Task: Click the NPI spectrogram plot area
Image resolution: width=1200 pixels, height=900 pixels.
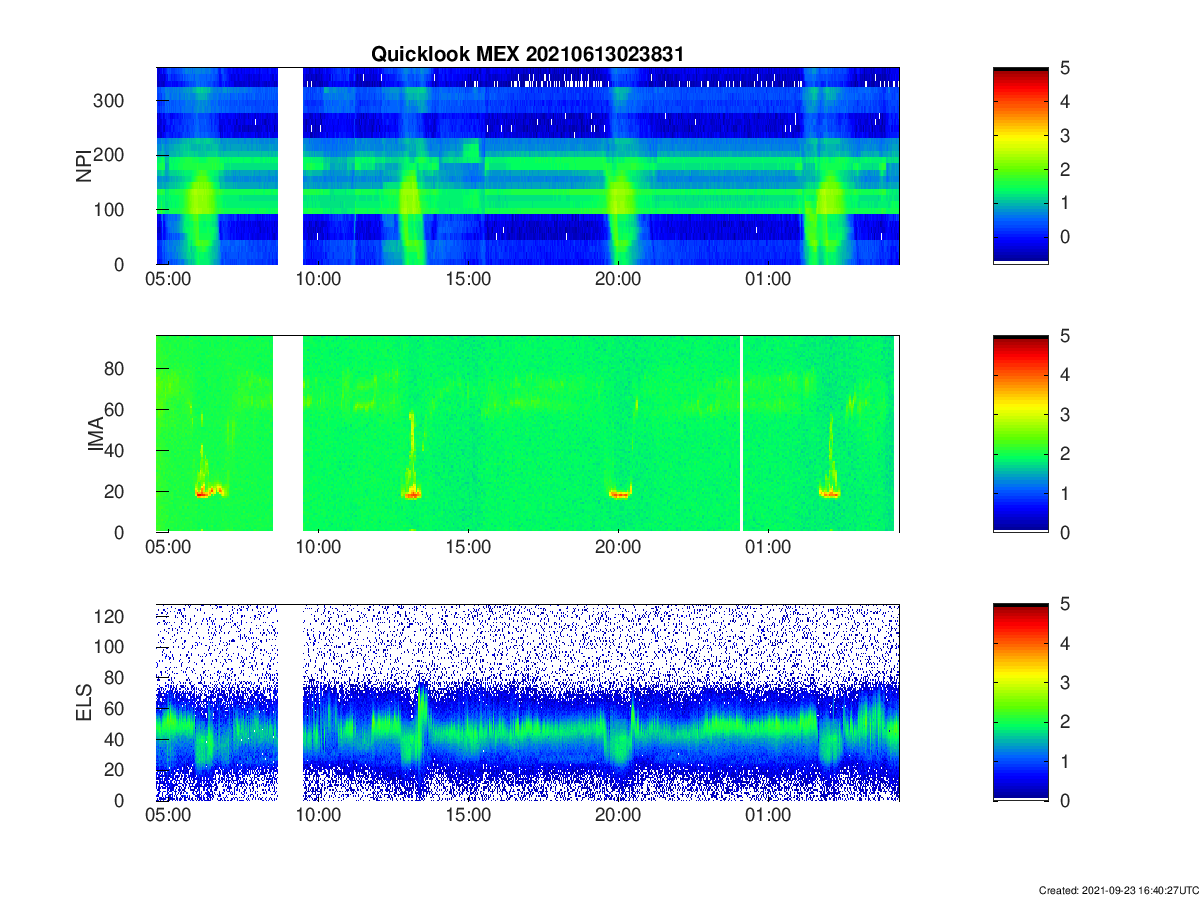Action: click(x=528, y=165)
